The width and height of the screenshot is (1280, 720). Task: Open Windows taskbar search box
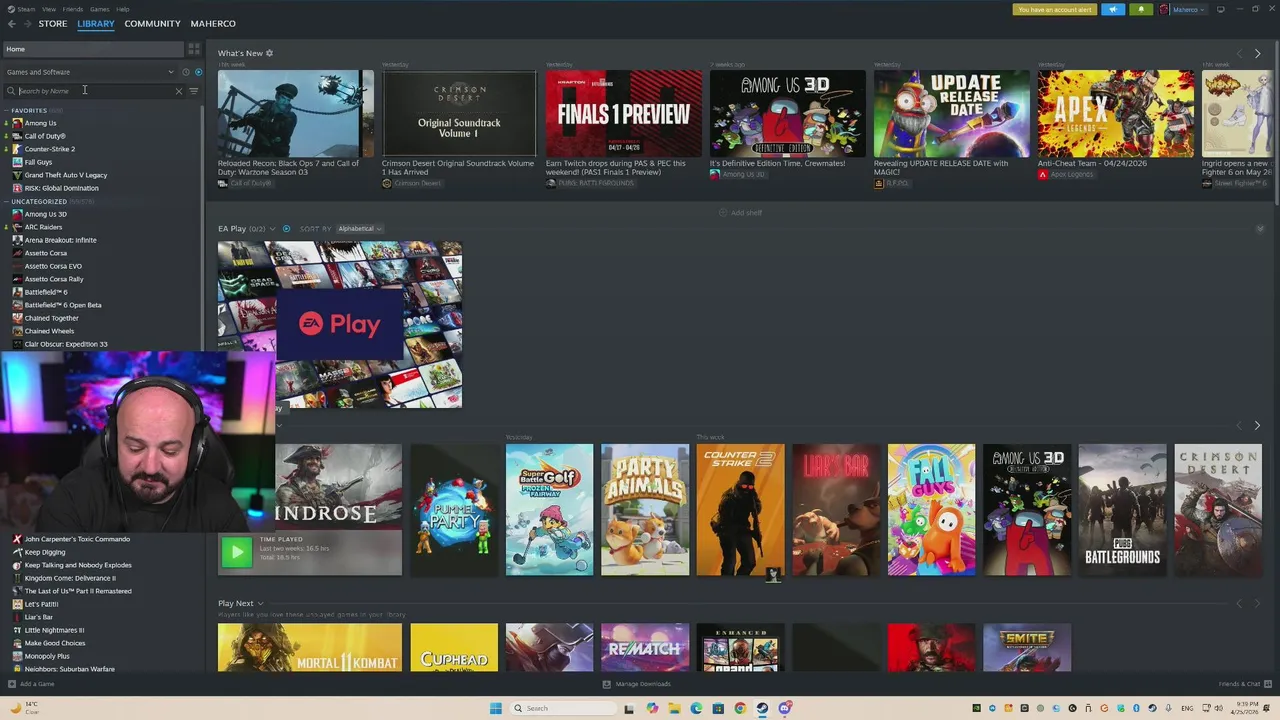pos(563,708)
